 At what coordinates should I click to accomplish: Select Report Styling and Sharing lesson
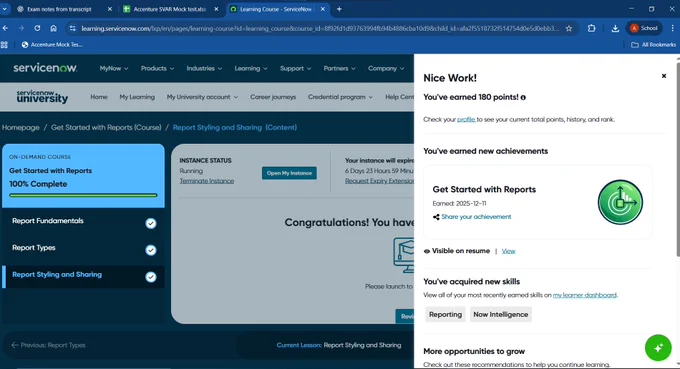click(x=83, y=276)
